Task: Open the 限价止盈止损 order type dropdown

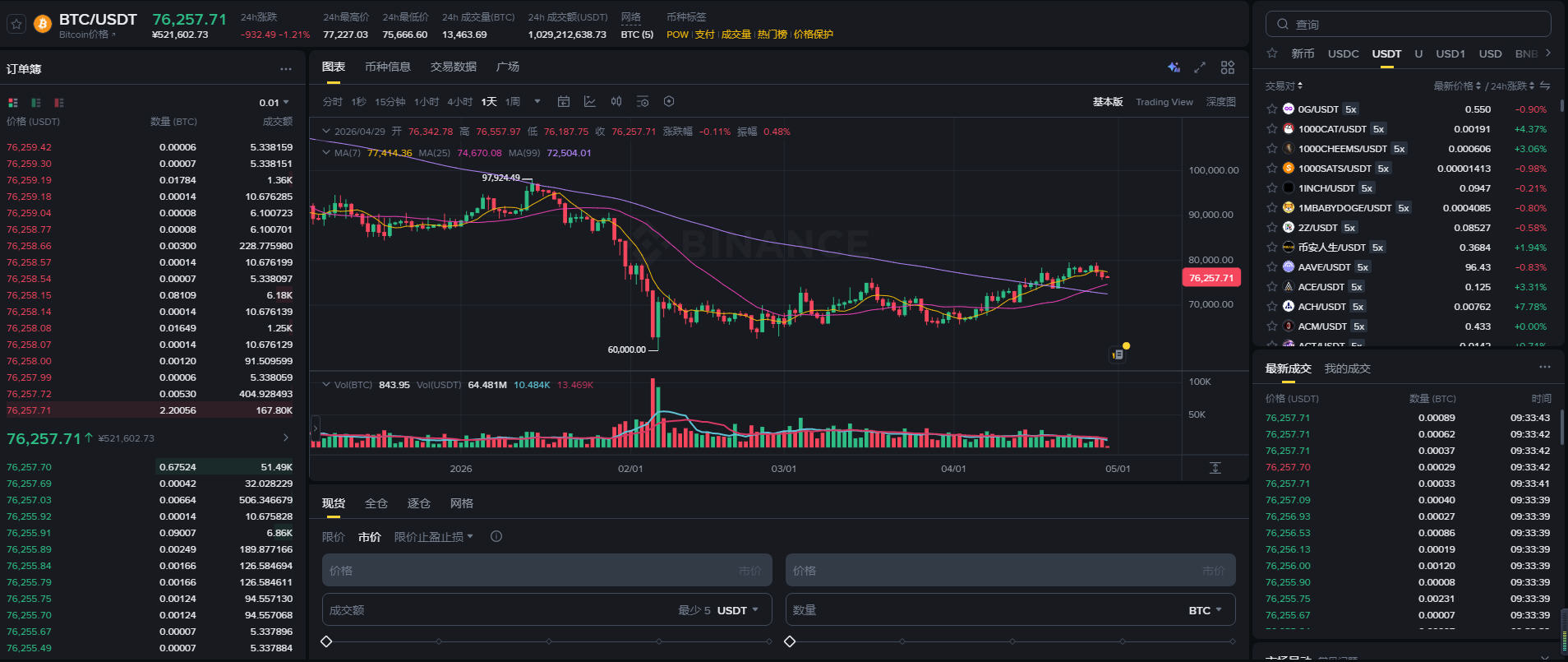Action: coord(434,537)
